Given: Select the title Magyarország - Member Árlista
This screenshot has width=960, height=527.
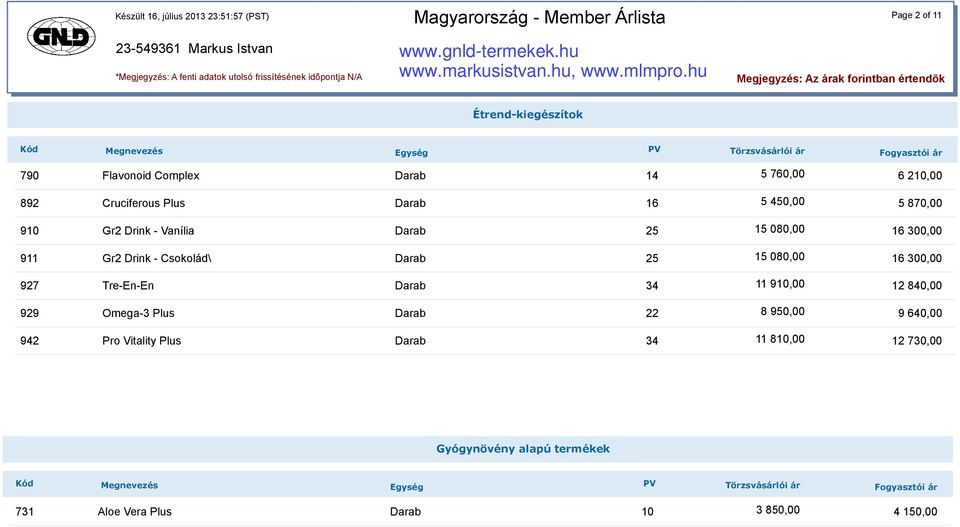Looking at the screenshot, I should [539, 17].
